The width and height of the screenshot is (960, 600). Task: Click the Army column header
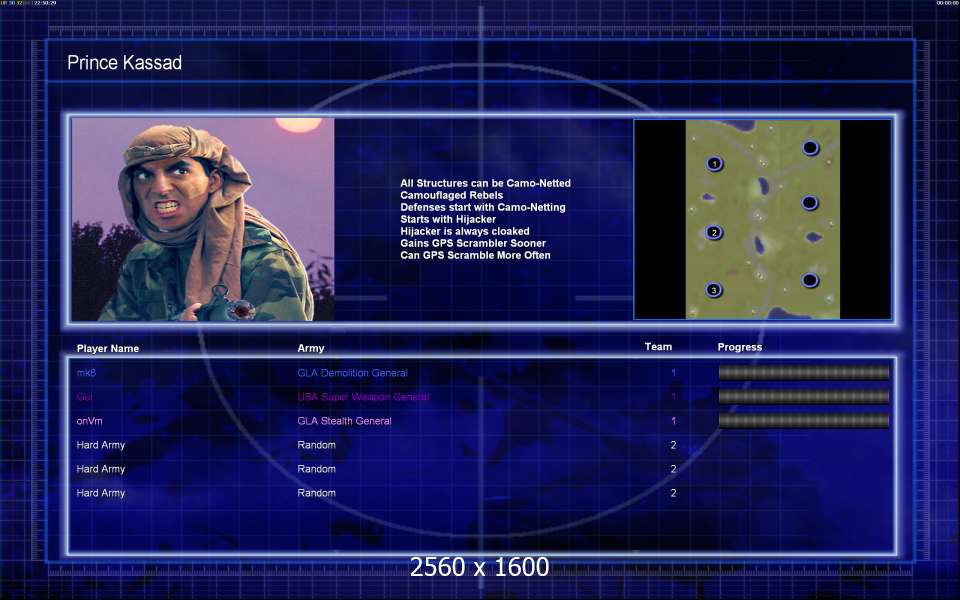311,348
